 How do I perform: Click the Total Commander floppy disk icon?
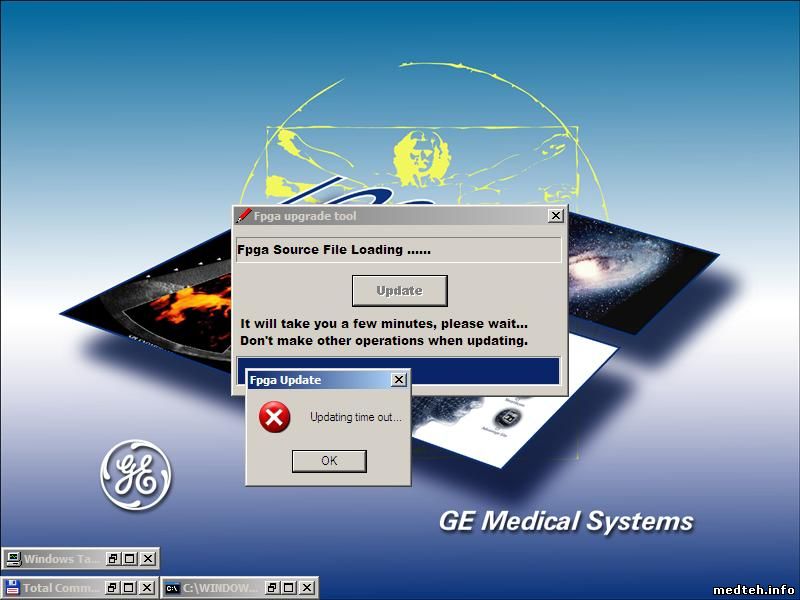[13, 588]
